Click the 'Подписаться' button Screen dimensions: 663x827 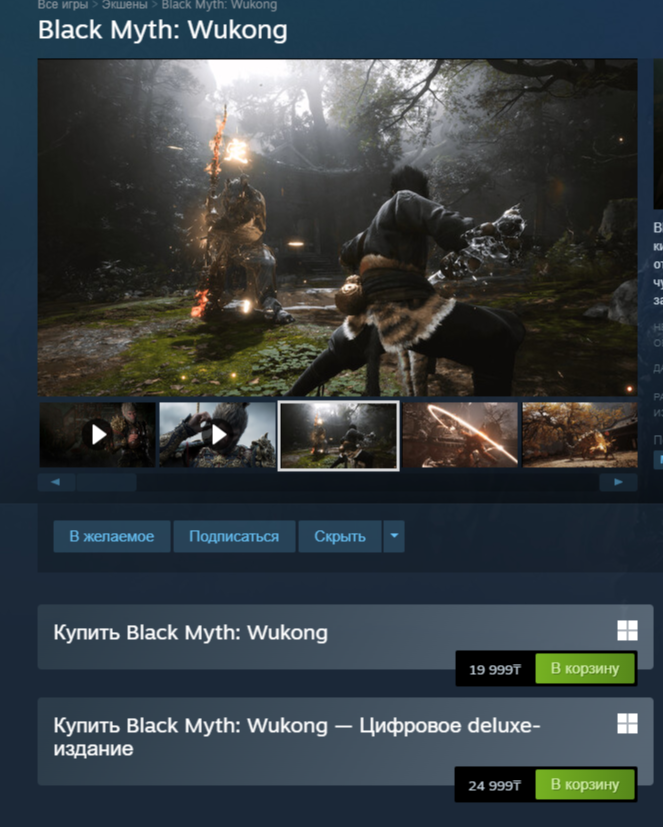pos(234,536)
